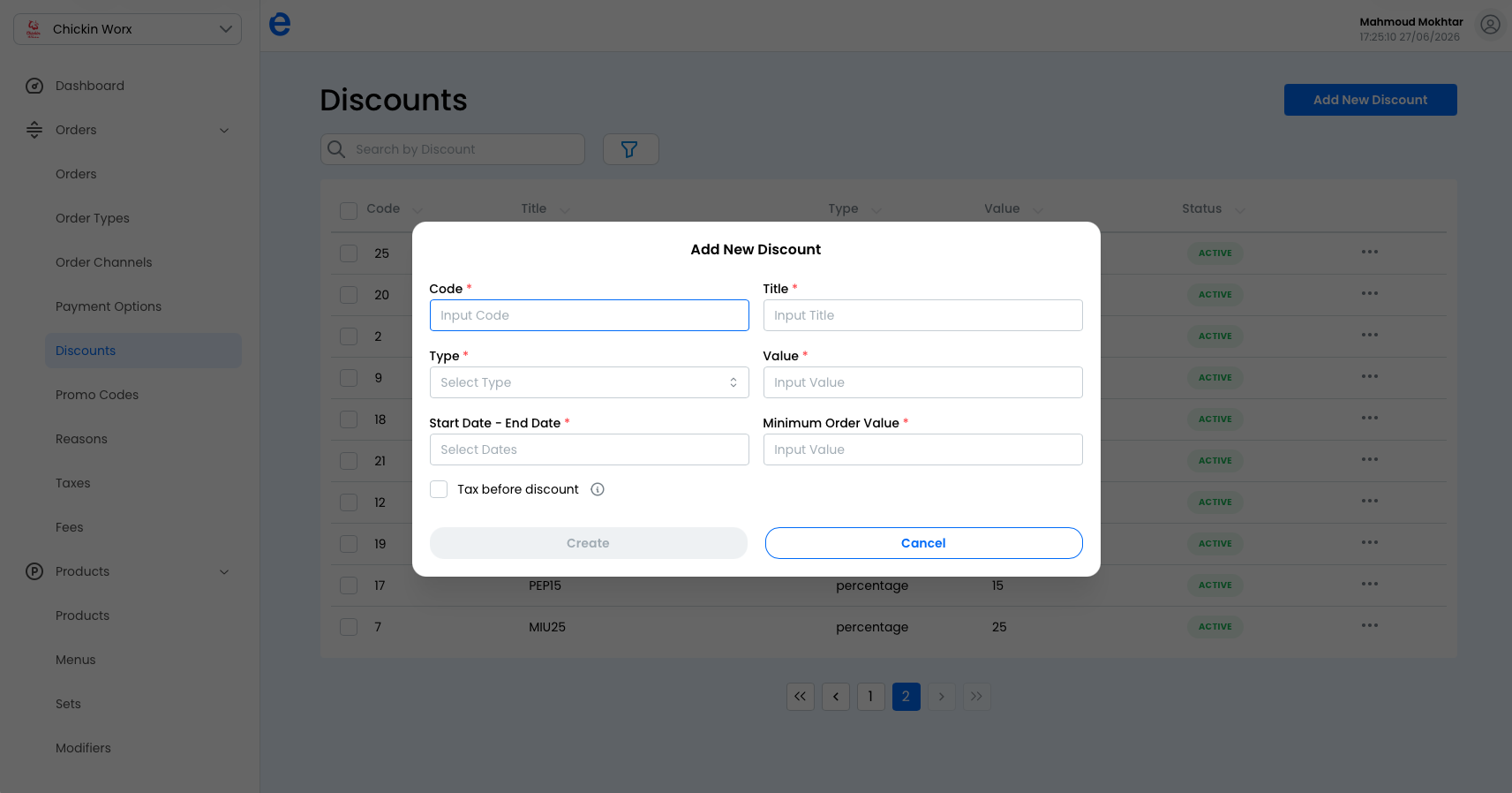Screen dimensions: 1512x793
Task: Open Modifiers sidebar link
Action: 84,748
